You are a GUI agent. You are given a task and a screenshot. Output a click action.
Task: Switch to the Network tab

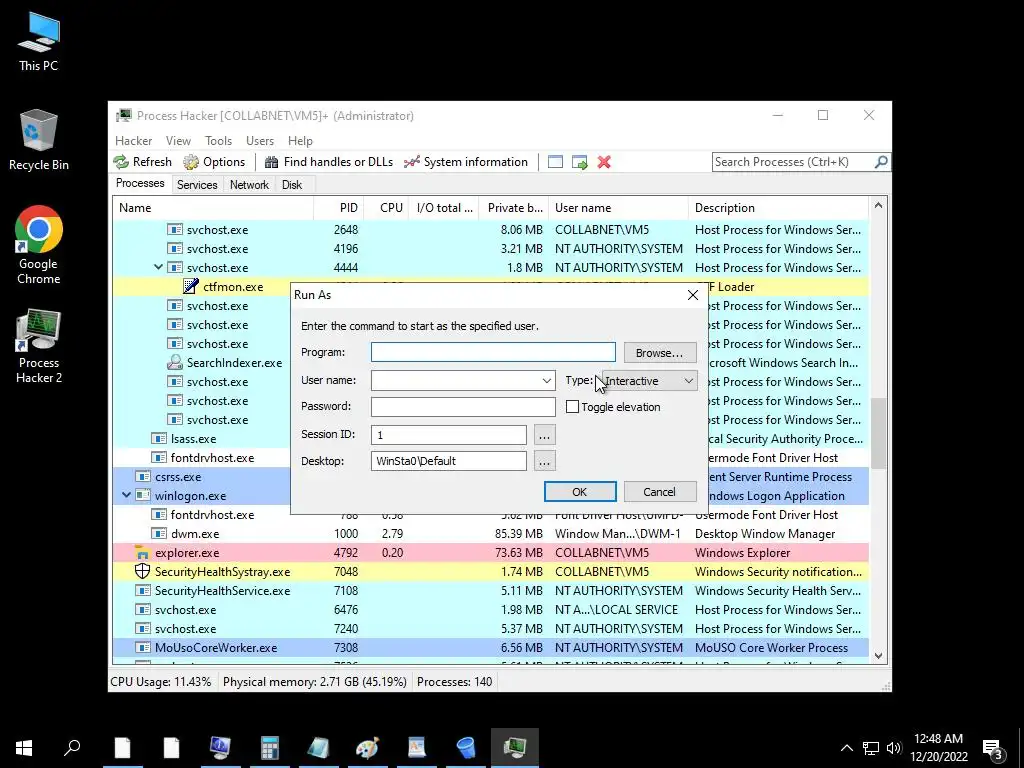coord(249,185)
